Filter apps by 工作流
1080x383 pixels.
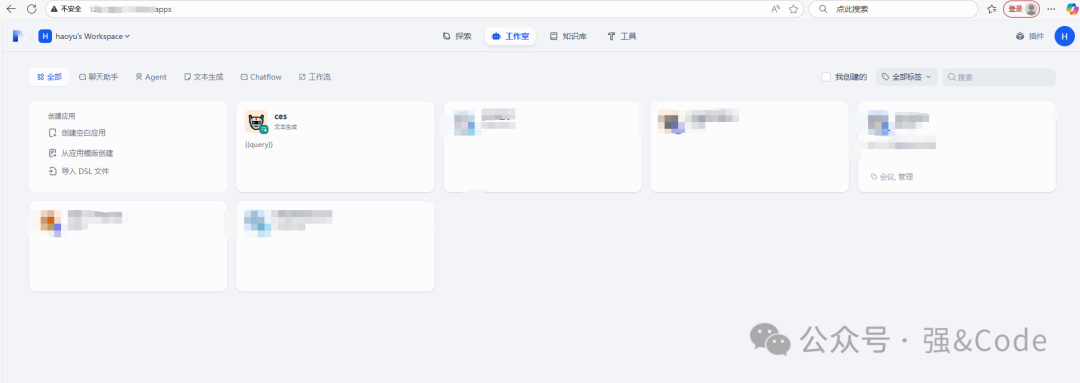tap(315, 77)
